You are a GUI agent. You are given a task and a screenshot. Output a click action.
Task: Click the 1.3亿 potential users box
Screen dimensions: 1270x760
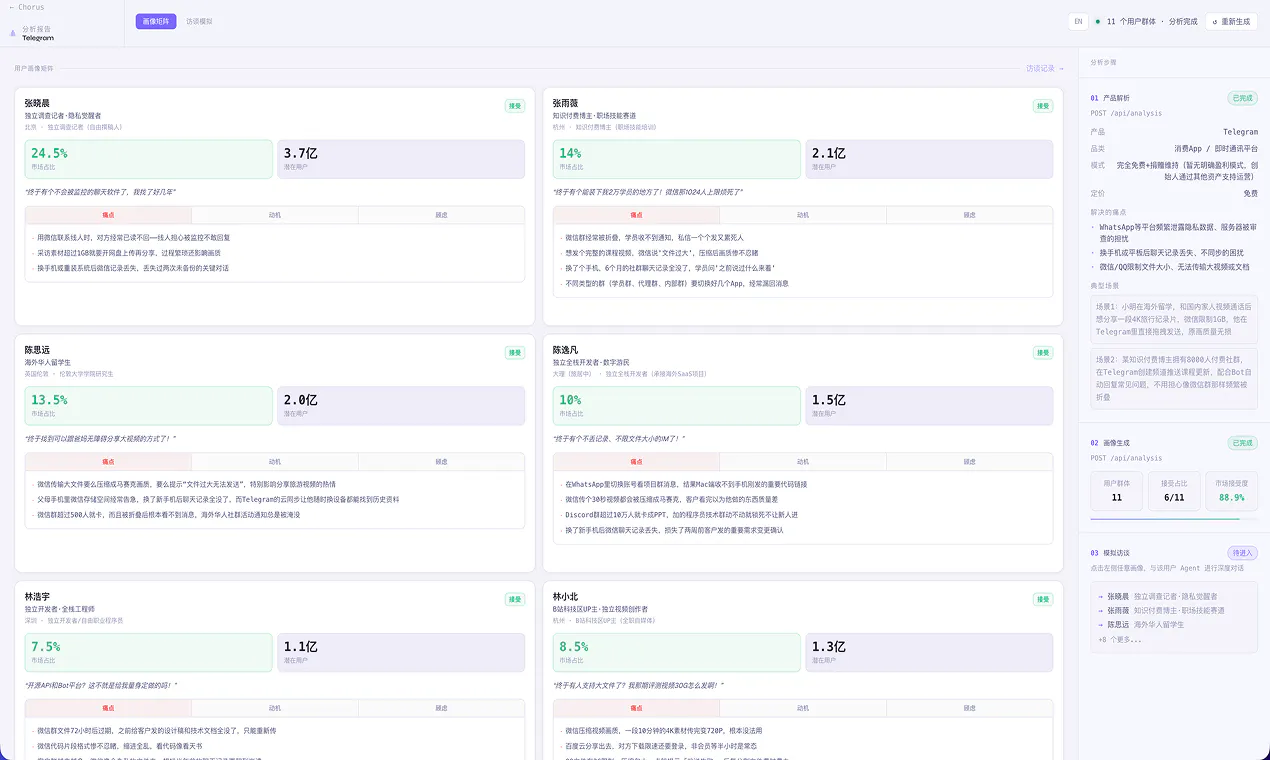pyautogui.click(x=929, y=652)
